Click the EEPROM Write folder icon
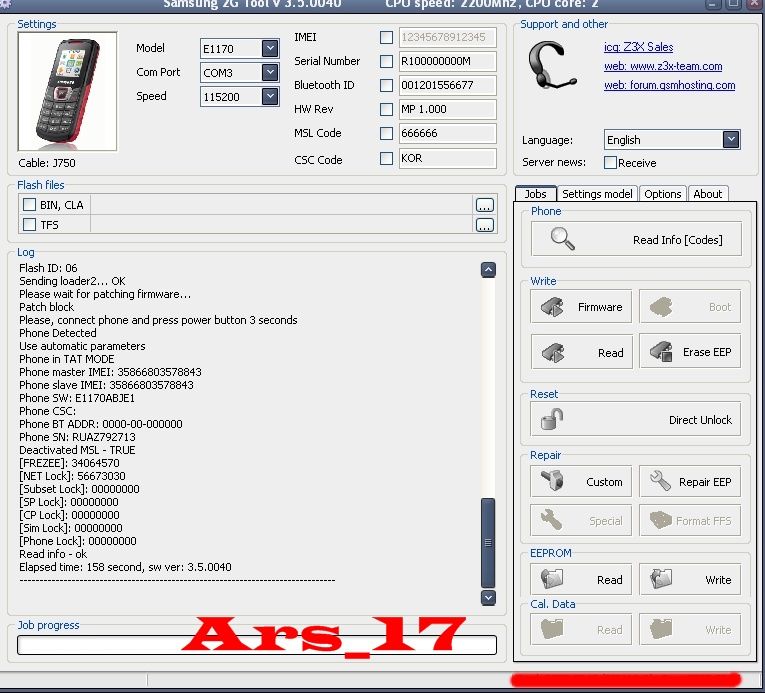Image resolution: width=765 pixels, height=693 pixels. [x=661, y=579]
